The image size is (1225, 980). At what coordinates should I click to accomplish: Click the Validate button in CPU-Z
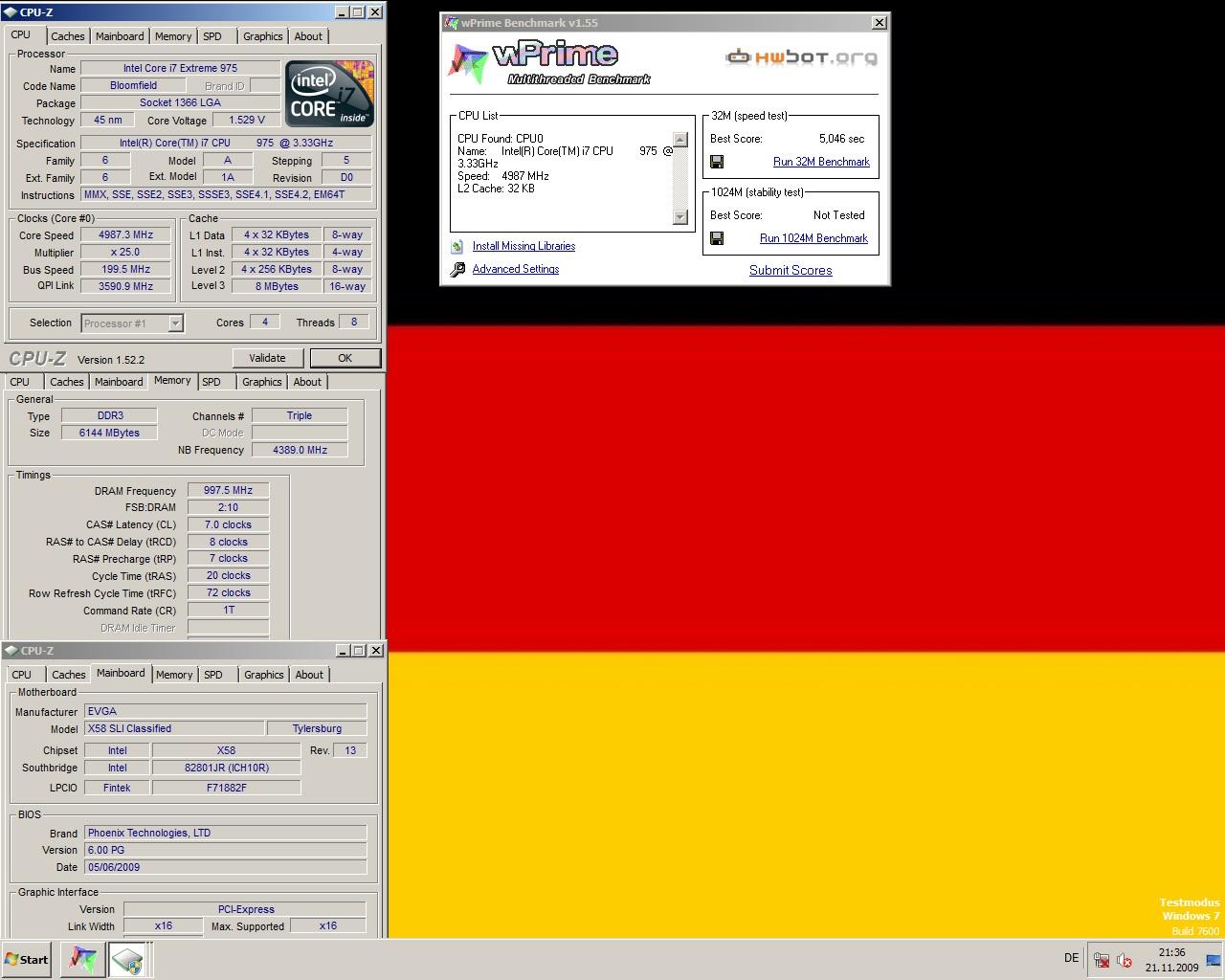pos(267,358)
